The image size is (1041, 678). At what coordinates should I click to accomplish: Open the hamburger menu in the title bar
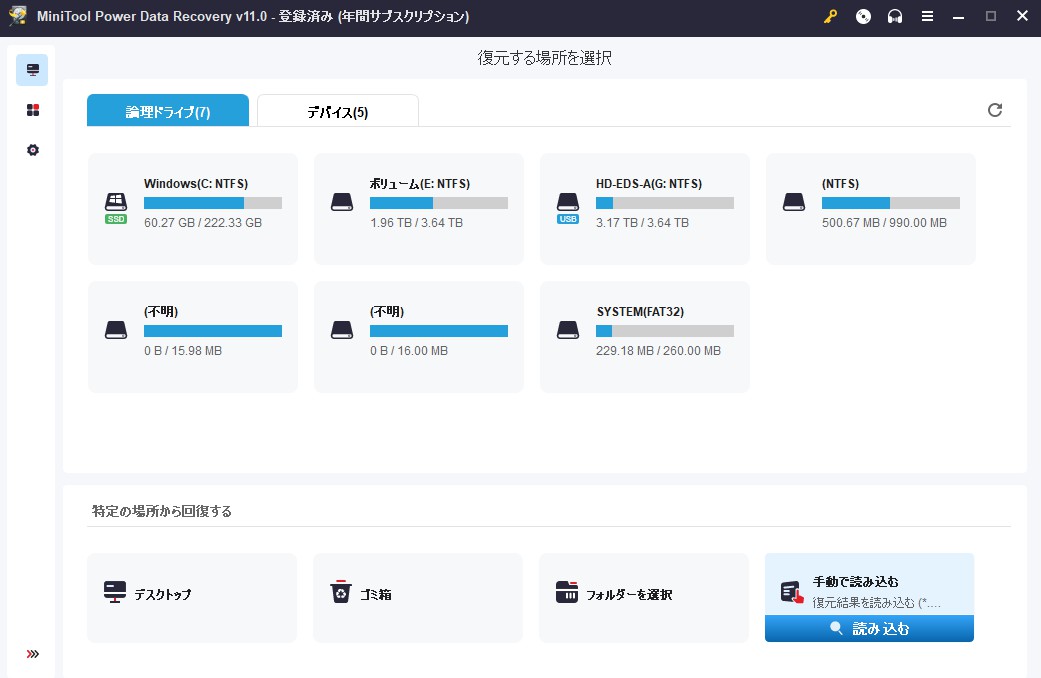pyautogui.click(x=927, y=17)
